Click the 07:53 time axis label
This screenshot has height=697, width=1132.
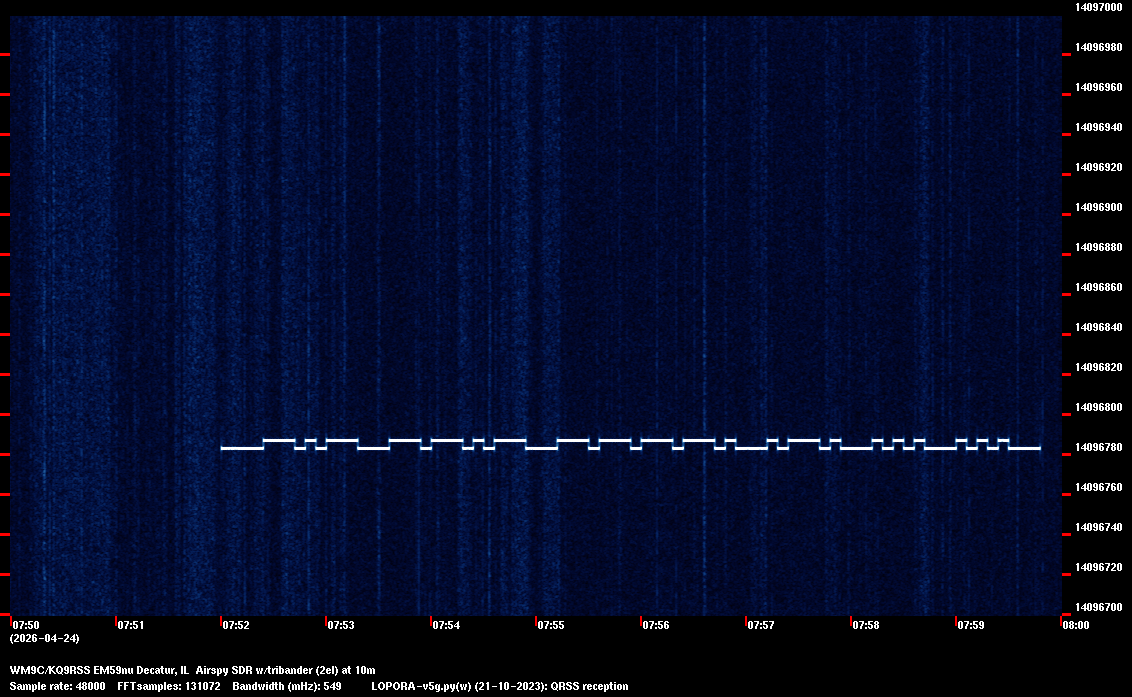[341, 625]
